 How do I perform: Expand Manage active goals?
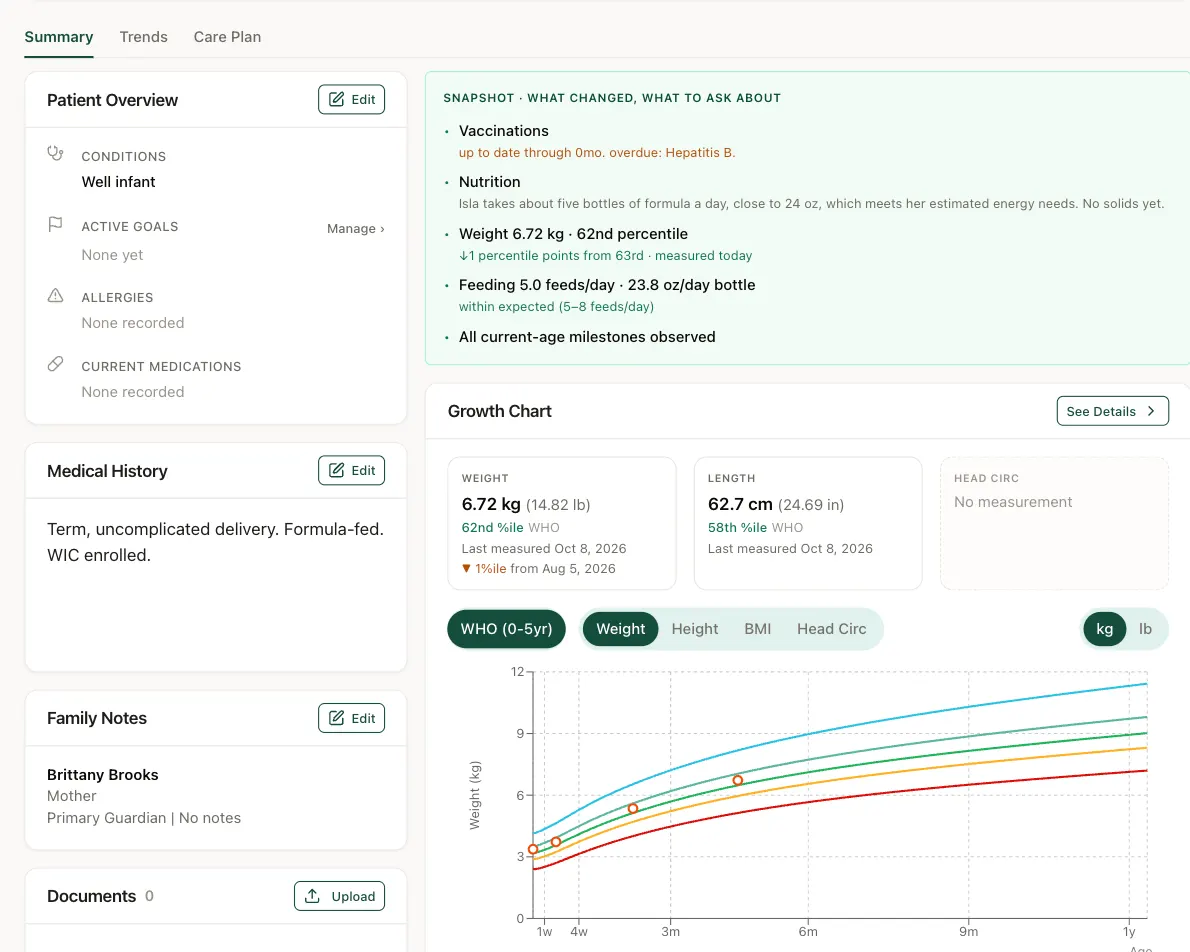tap(355, 229)
